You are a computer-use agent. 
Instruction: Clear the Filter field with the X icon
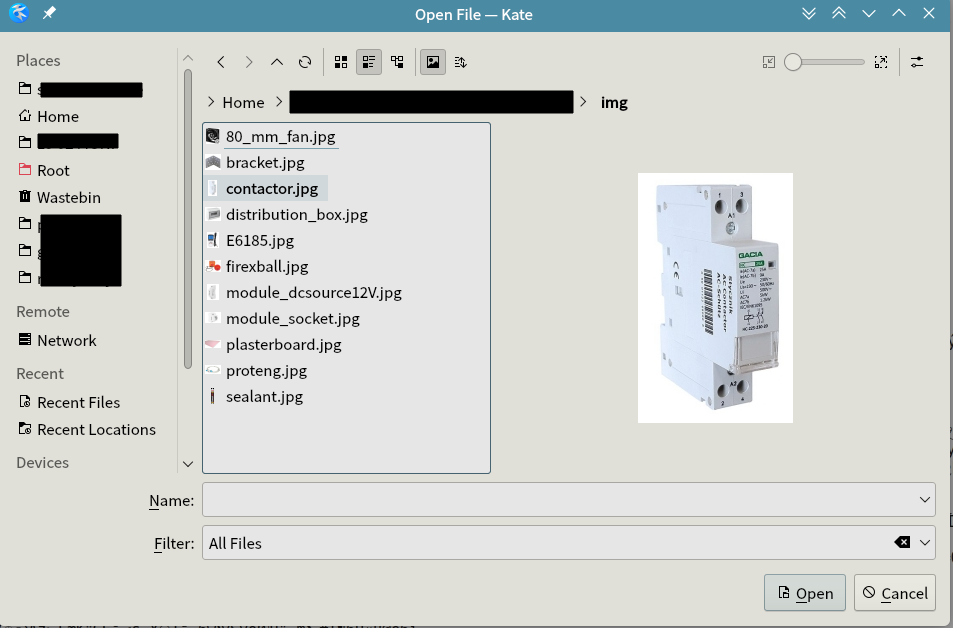[x=902, y=543]
